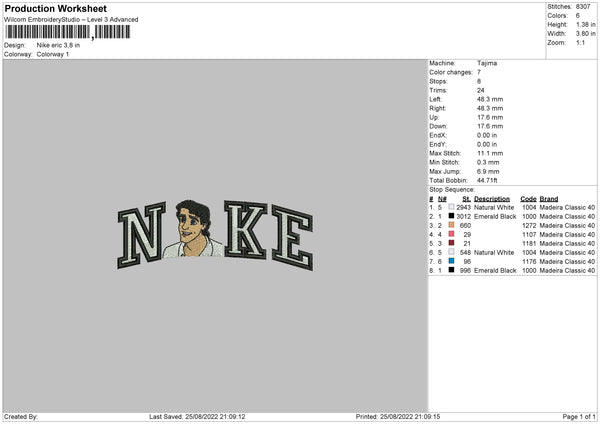600x424 pixels.
Task: Click the Up measurement 17.6 mm
Action: point(490,117)
